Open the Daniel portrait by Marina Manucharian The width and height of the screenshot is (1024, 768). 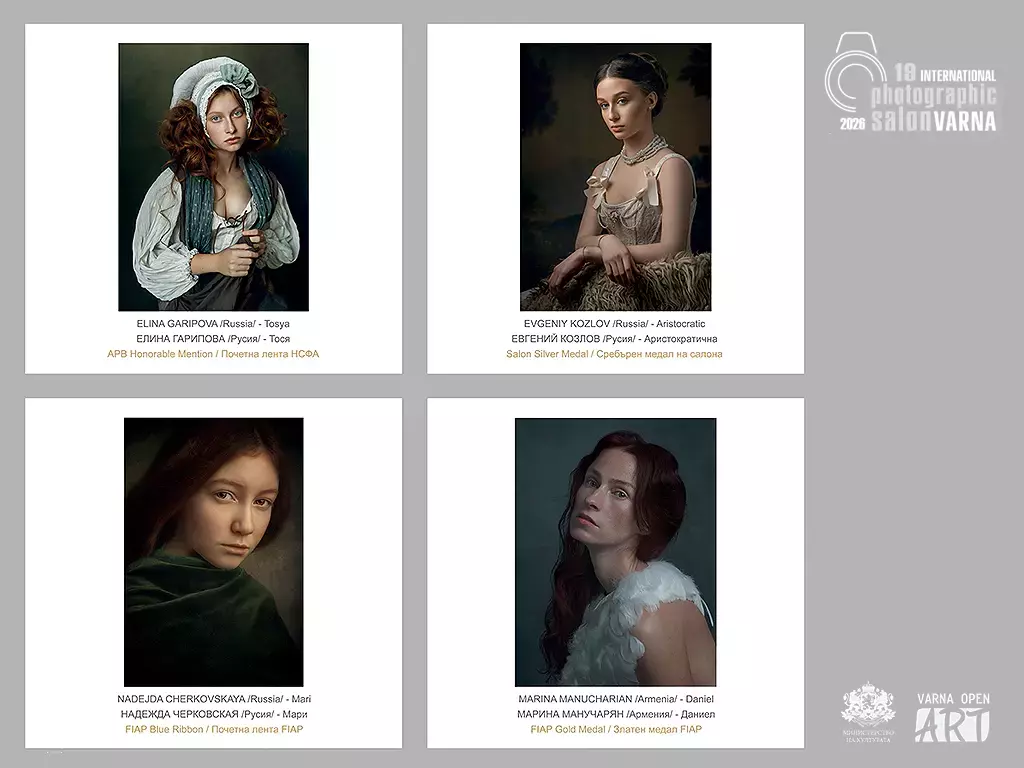click(x=615, y=552)
